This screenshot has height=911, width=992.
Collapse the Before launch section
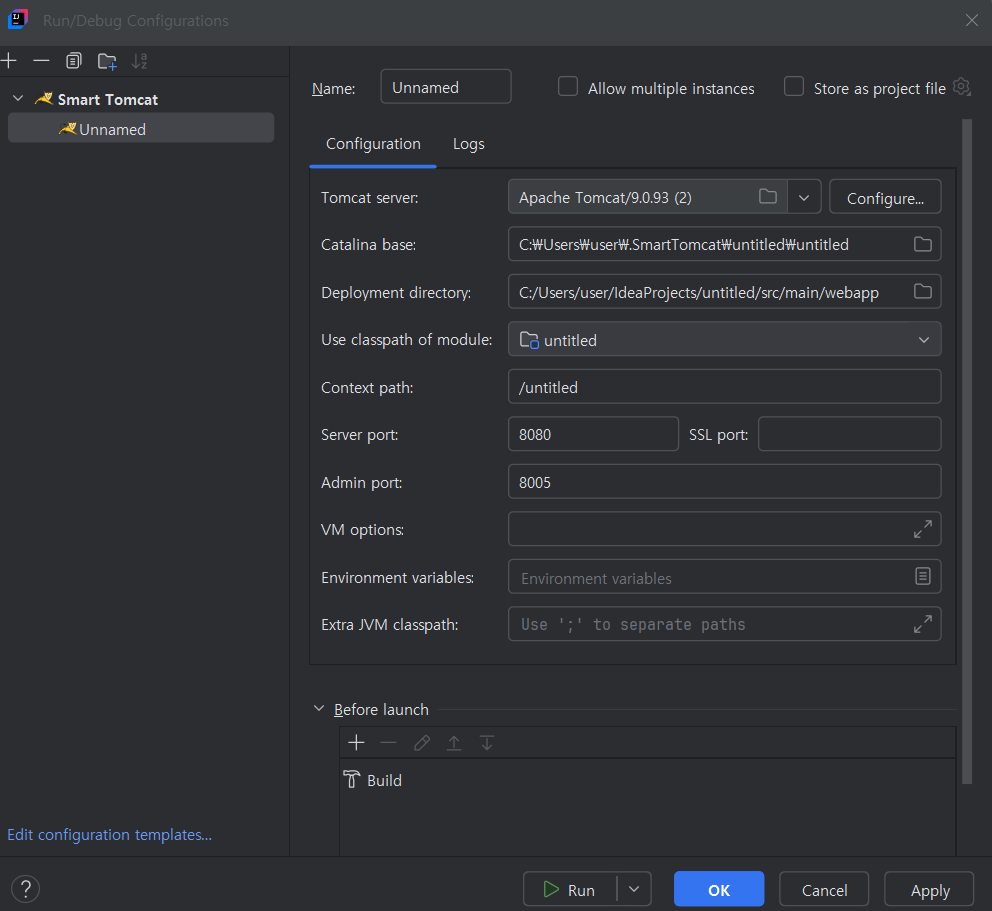coord(319,709)
